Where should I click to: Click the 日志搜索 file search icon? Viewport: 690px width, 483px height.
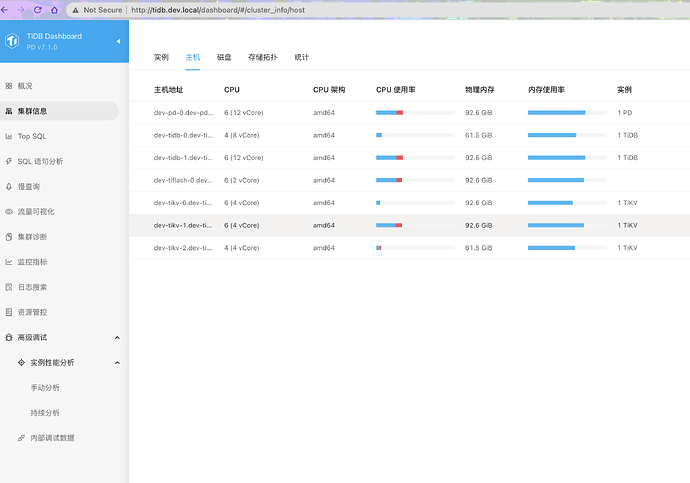[x=9, y=287]
